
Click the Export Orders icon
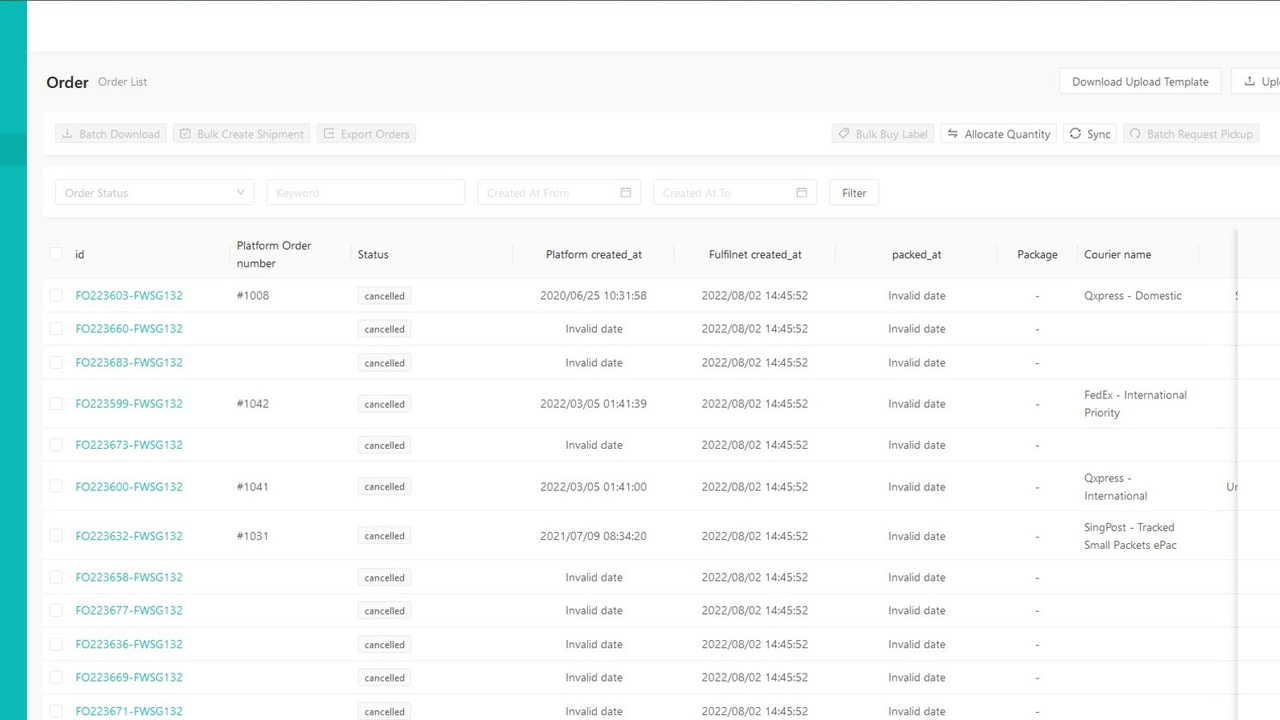(327, 133)
